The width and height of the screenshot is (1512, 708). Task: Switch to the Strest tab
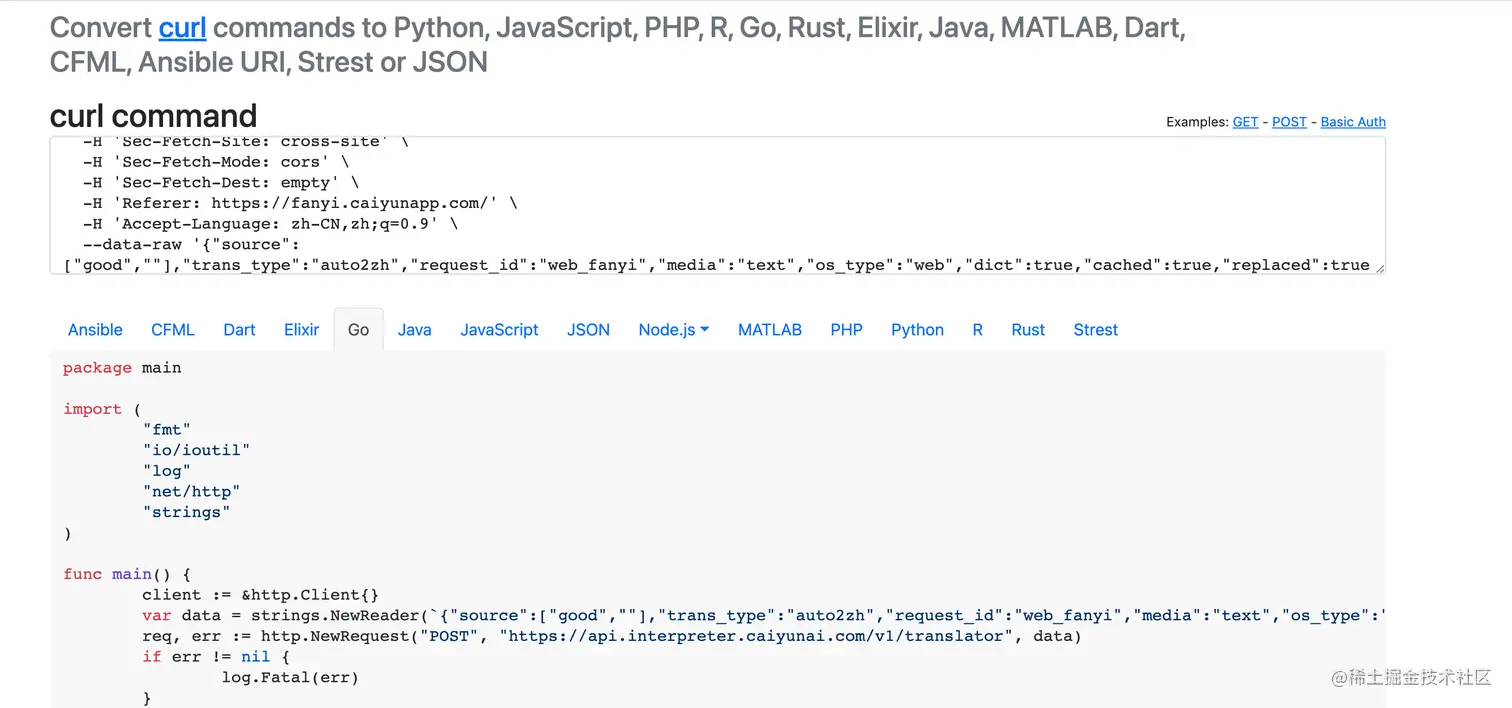(x=1095, y=330)
